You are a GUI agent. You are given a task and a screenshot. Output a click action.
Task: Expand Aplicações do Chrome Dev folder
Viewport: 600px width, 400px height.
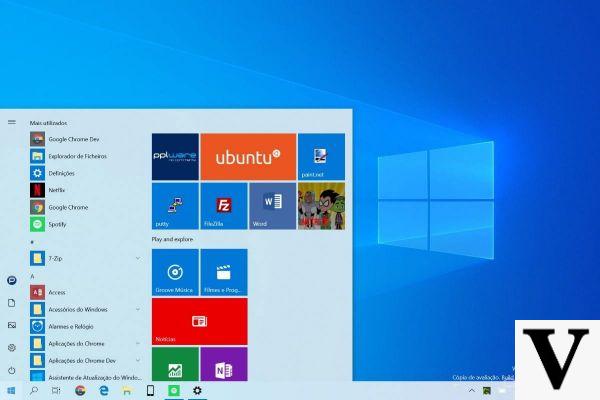pyautogui.click(x=85, y=361)
